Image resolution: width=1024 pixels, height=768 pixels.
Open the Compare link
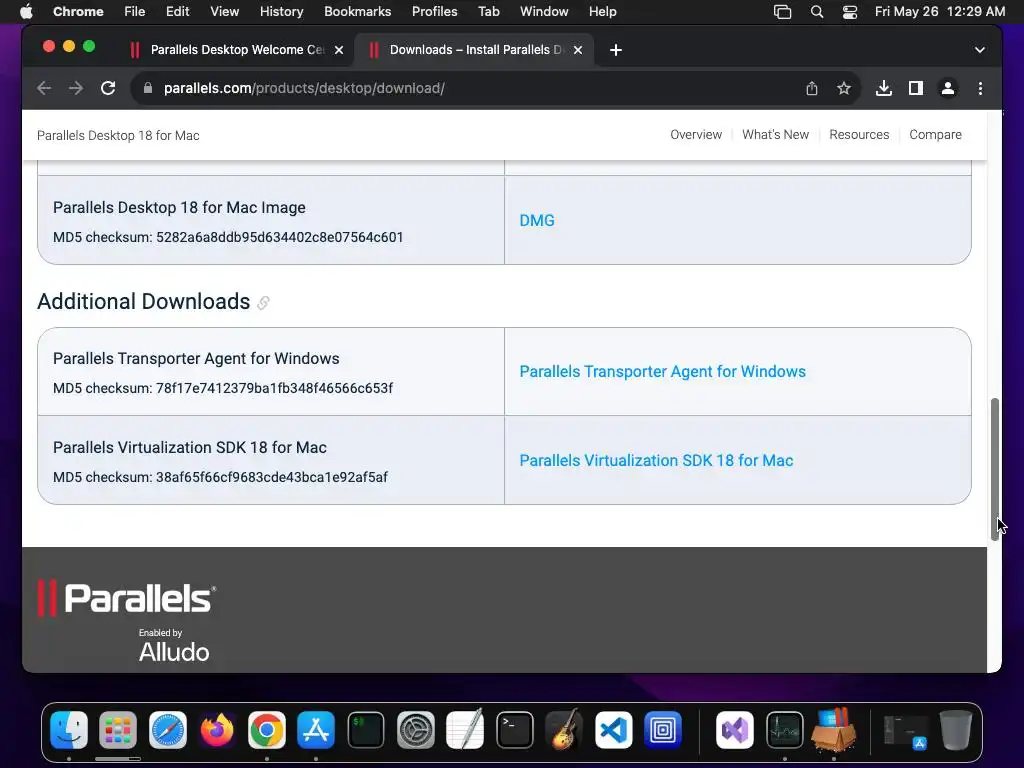935,135
